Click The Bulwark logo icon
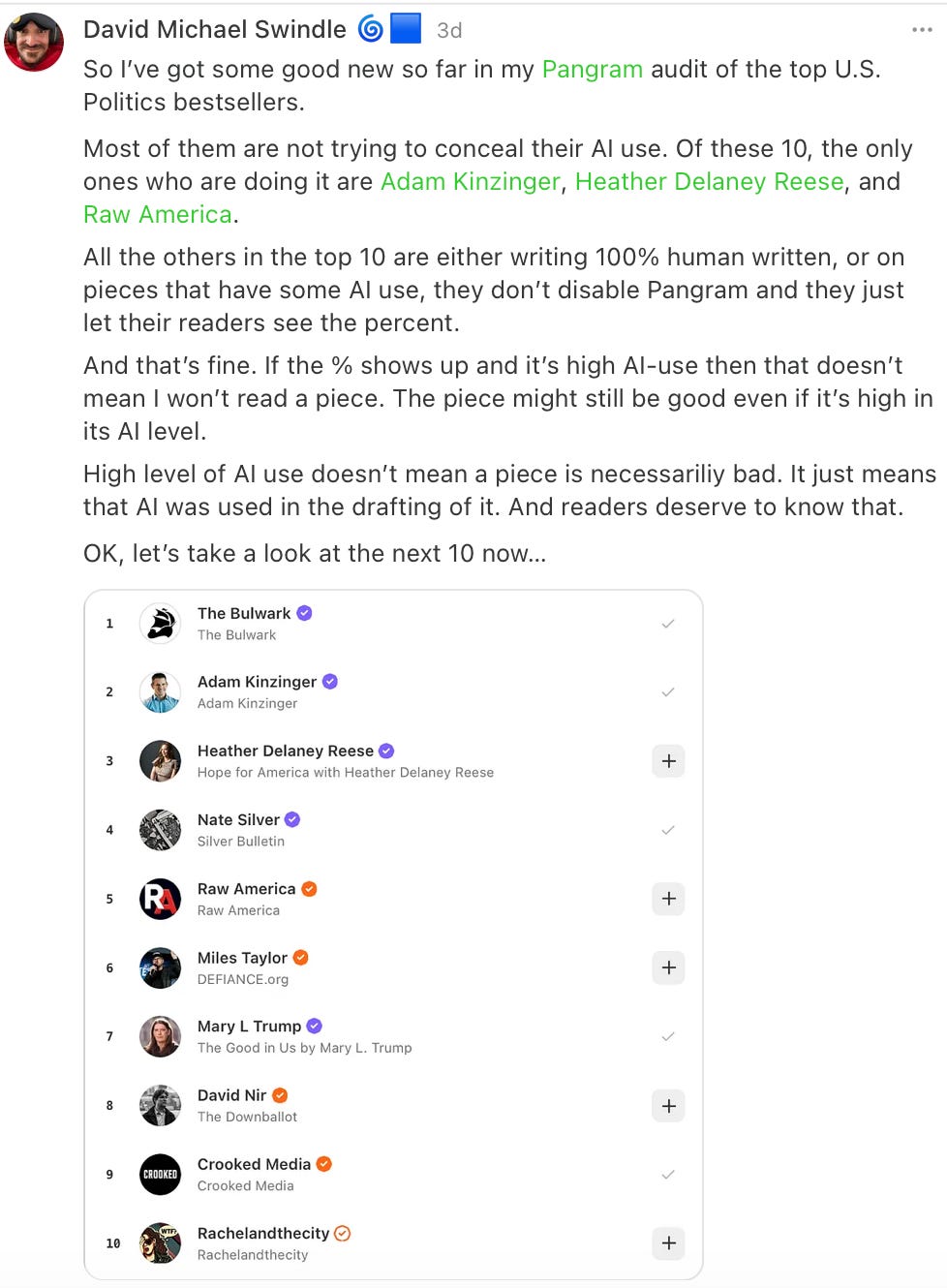This screenshot has height=1288, width=947. [161, 624]
